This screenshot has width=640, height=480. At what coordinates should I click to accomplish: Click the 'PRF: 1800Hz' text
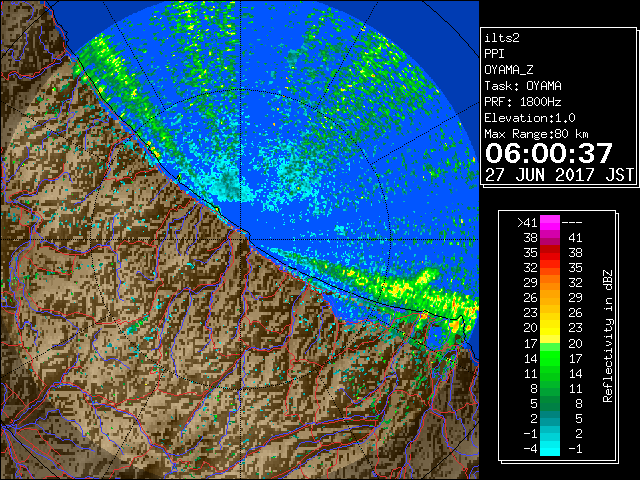pos(523,102)
